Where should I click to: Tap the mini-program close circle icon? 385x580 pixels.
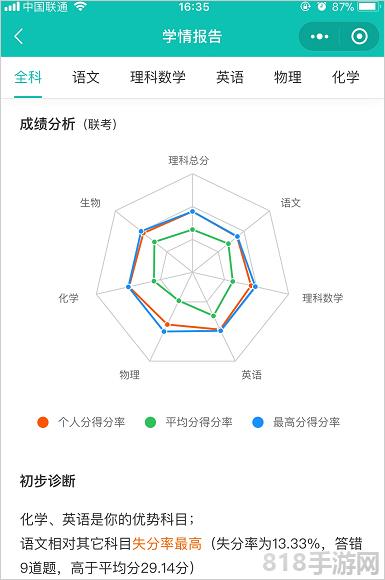coord(359,37)
